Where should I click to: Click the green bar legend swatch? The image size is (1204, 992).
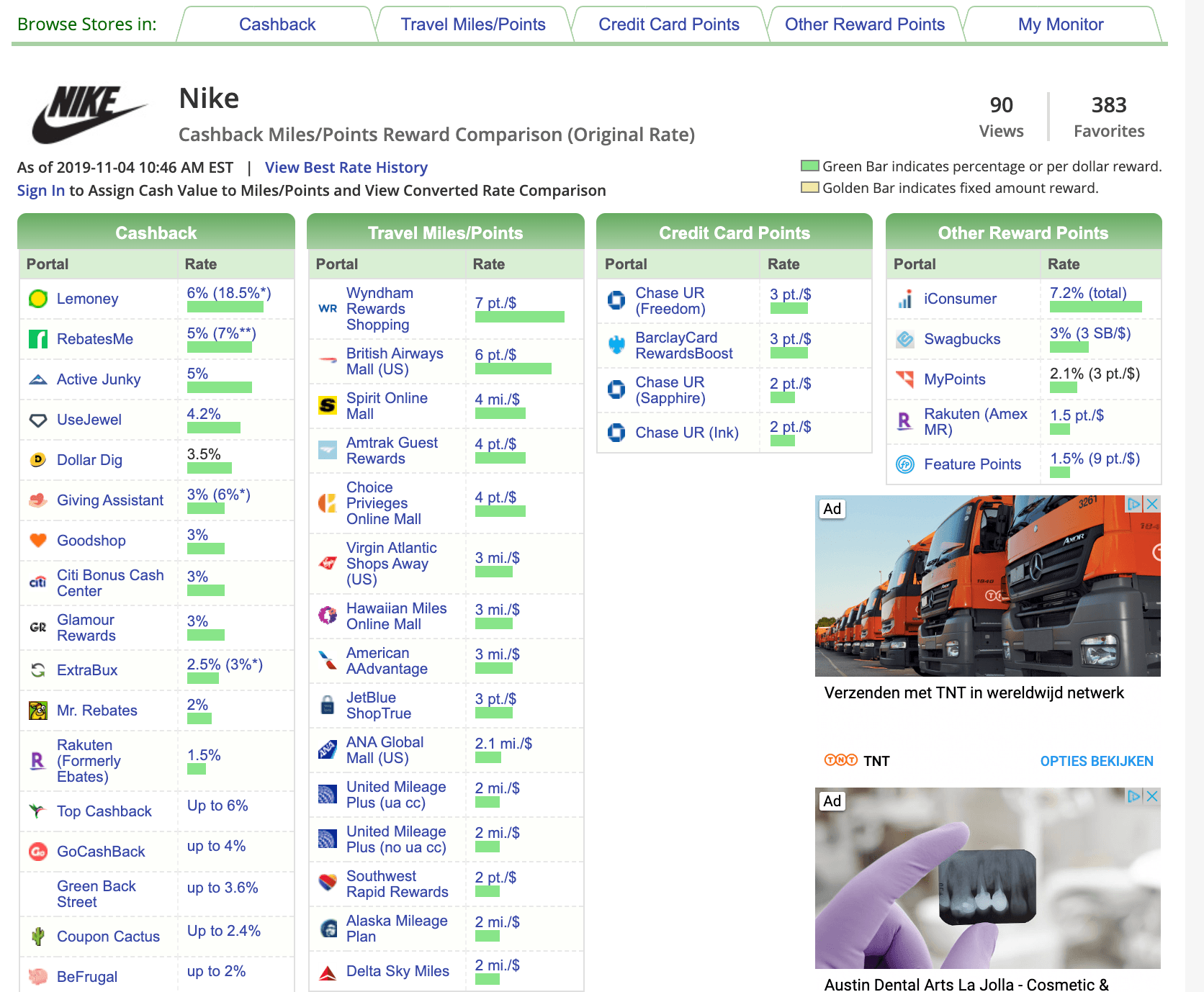click(x=810, y=166)
